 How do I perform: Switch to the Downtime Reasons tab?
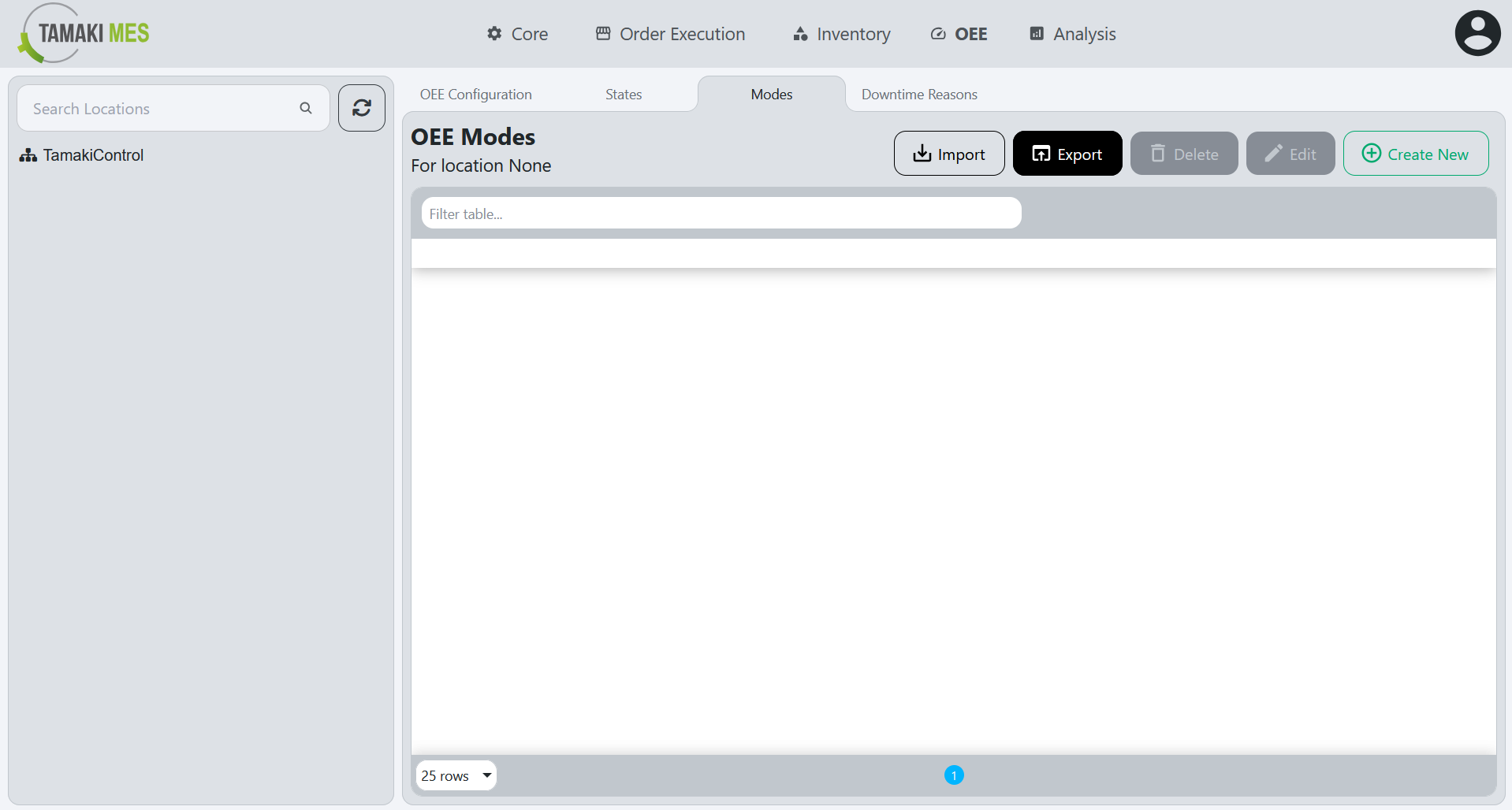918,94
